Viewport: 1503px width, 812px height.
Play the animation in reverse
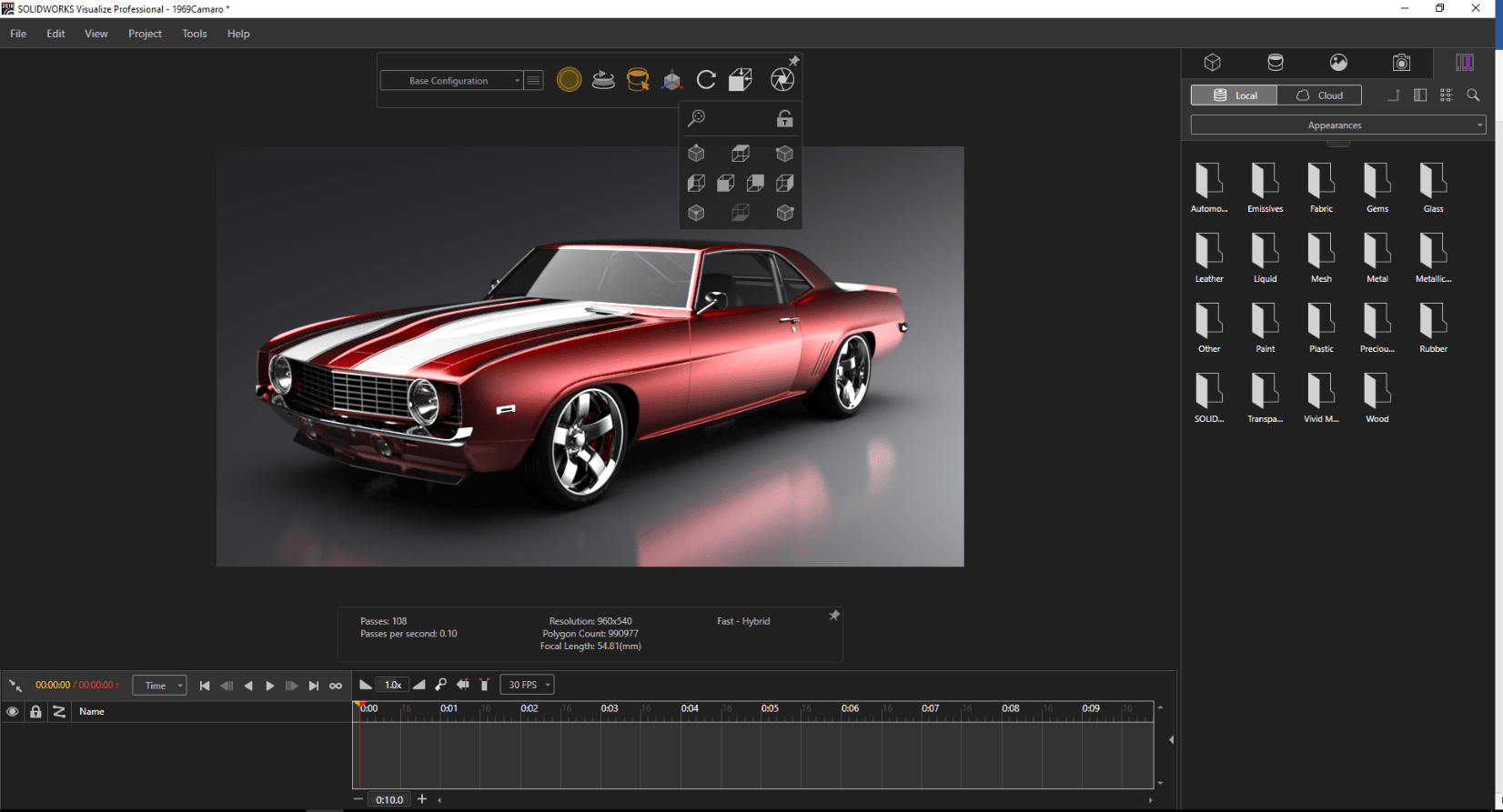point(248,686)
